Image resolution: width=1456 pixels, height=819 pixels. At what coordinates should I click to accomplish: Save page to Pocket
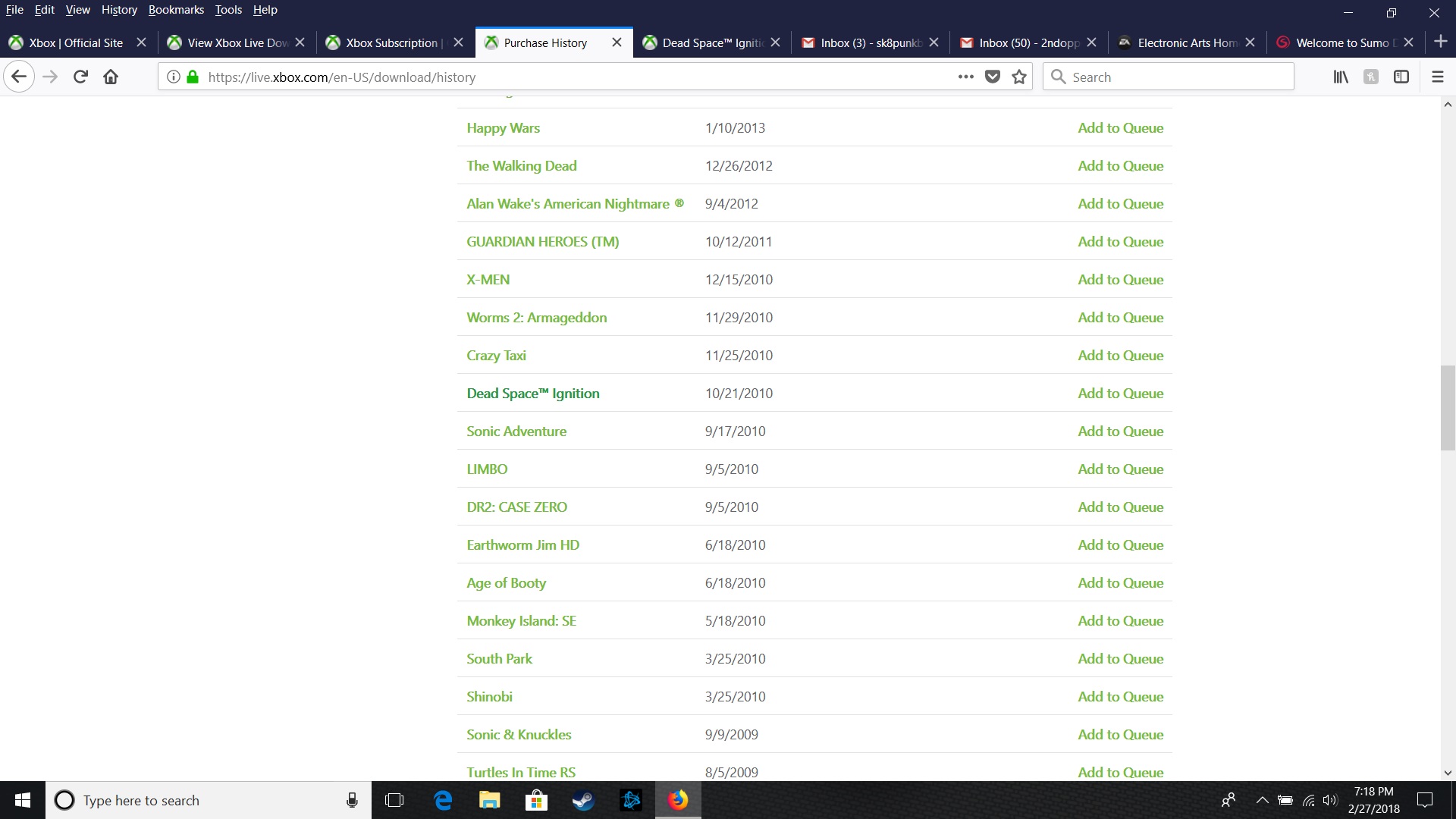(x=993, y=77)
